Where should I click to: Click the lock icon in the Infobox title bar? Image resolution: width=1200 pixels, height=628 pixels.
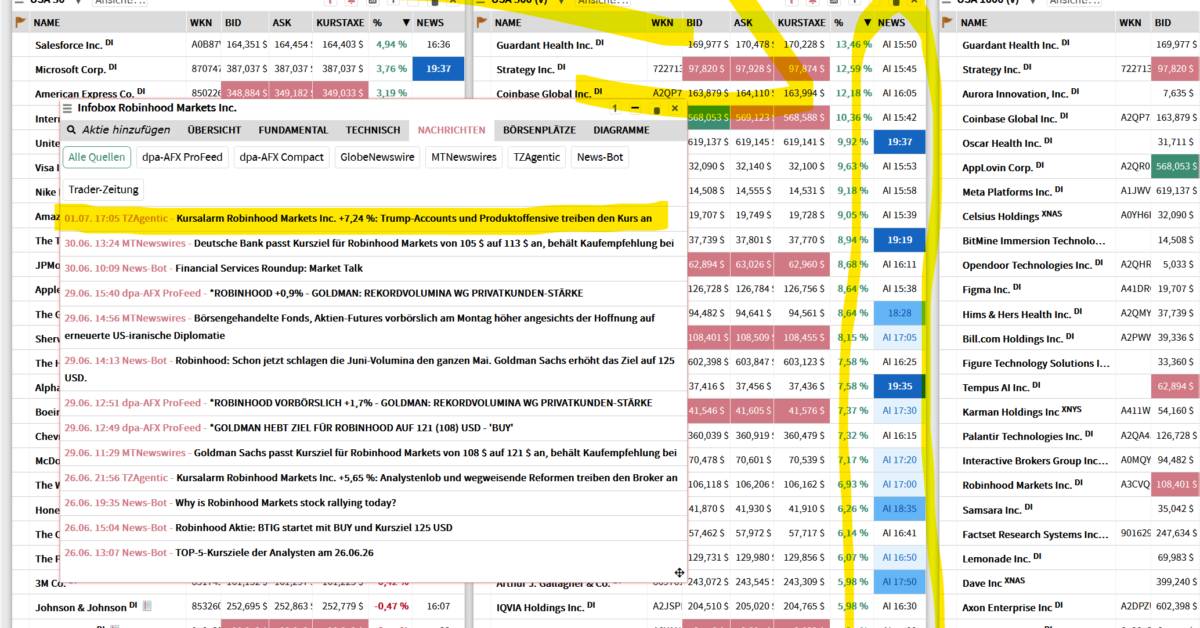656,108
